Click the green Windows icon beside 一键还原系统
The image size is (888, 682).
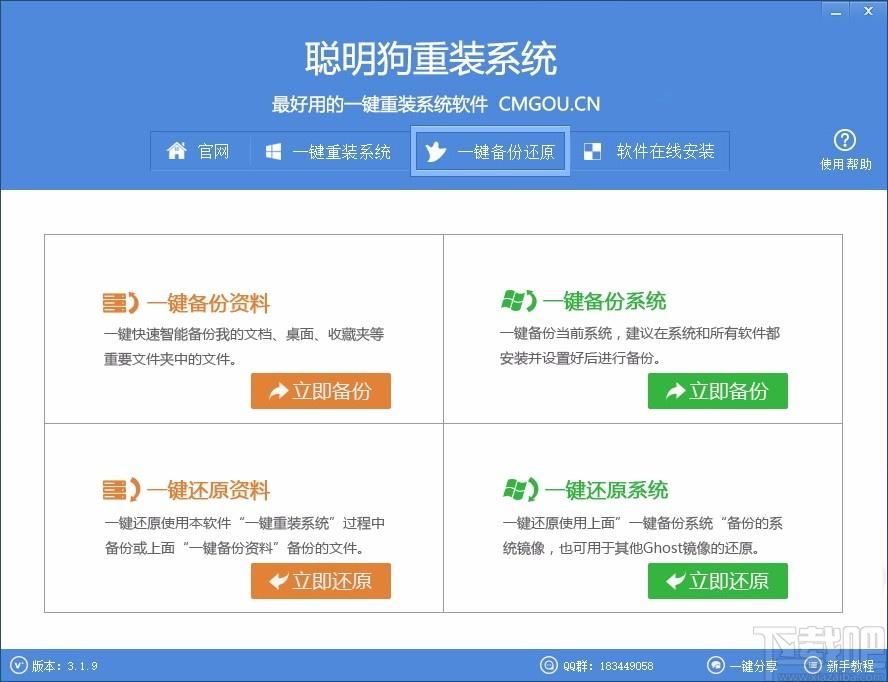click(x=520, y=489)
